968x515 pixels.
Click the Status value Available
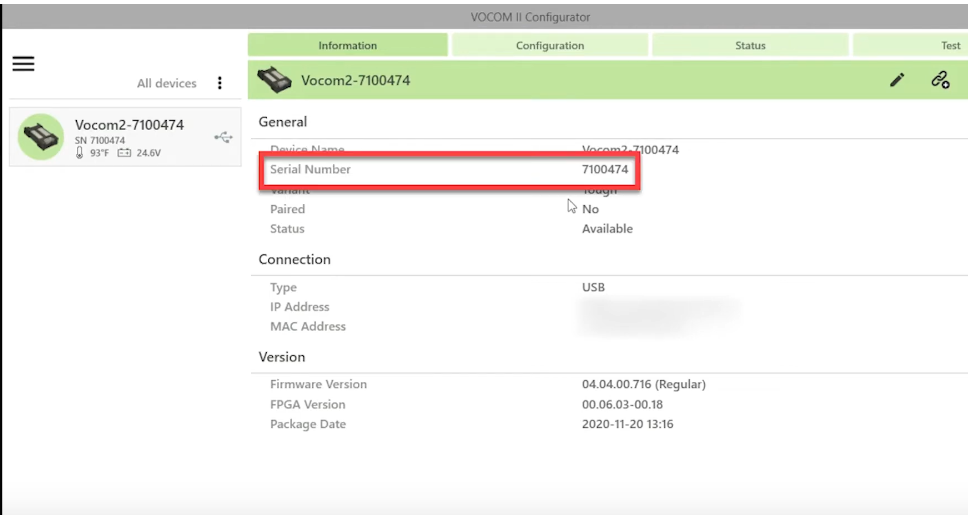coord(607,228)
